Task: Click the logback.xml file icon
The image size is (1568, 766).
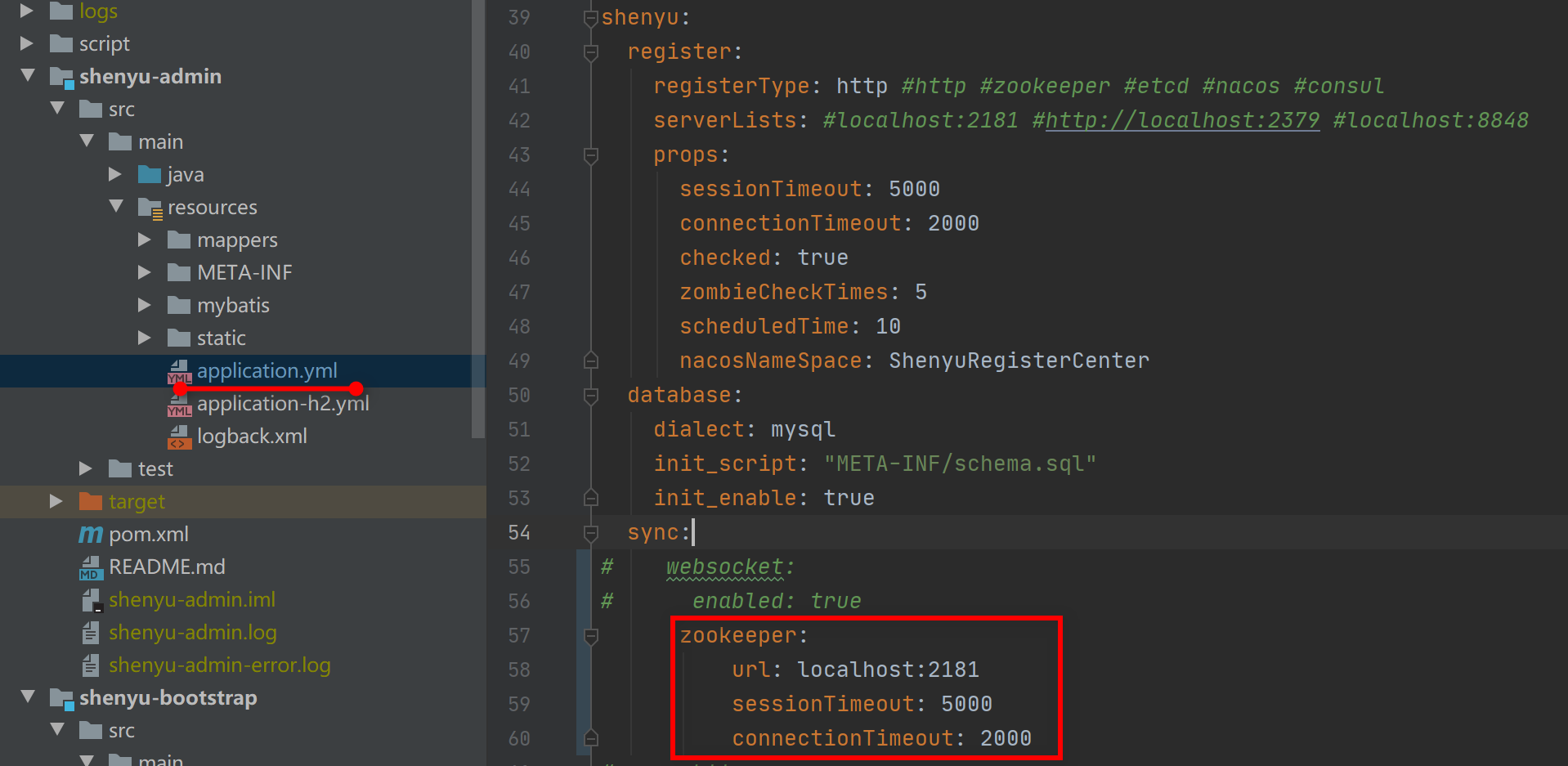Action: (x=179, y=437)
